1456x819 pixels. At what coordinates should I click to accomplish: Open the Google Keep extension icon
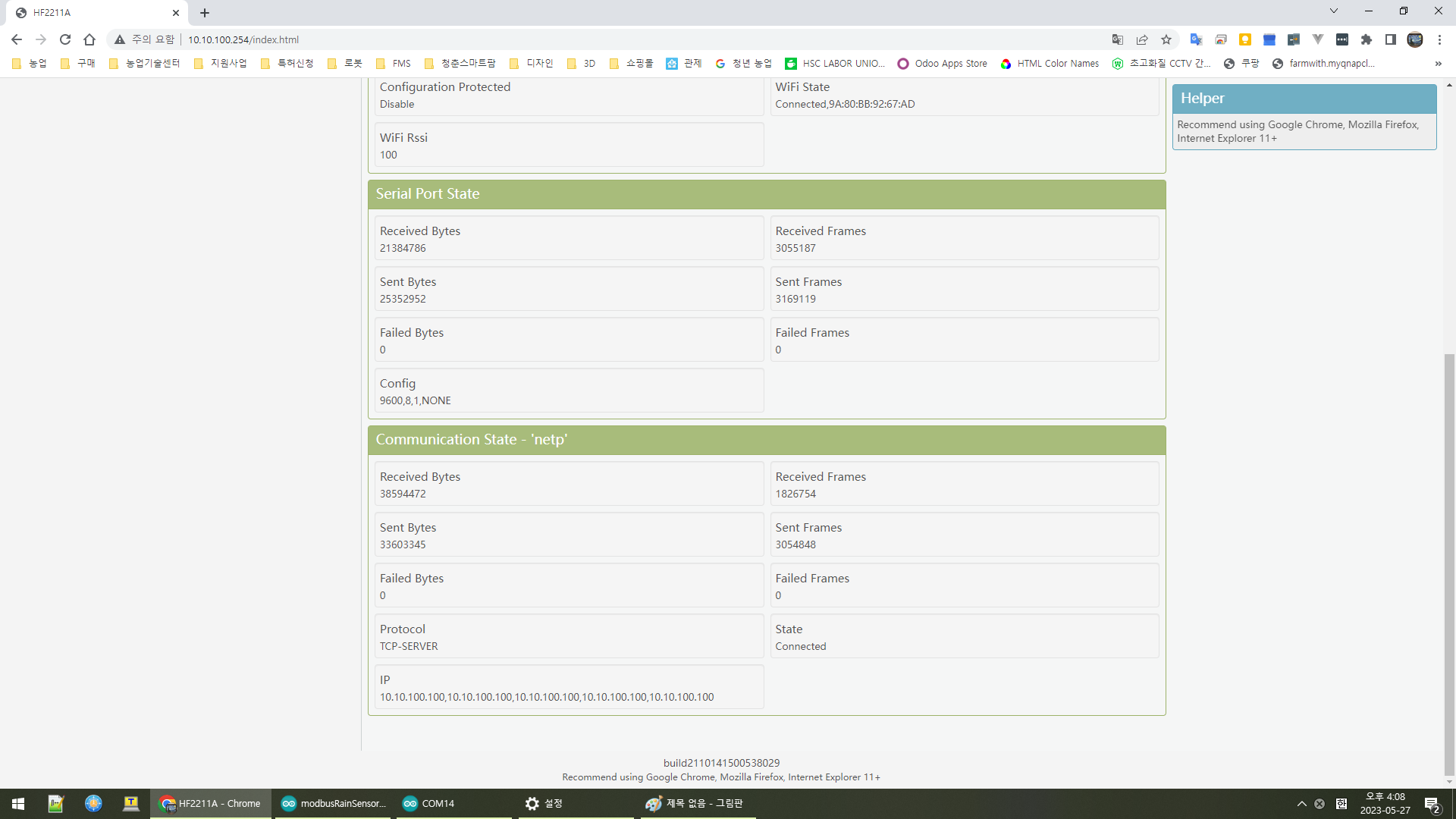[1245, 39]
